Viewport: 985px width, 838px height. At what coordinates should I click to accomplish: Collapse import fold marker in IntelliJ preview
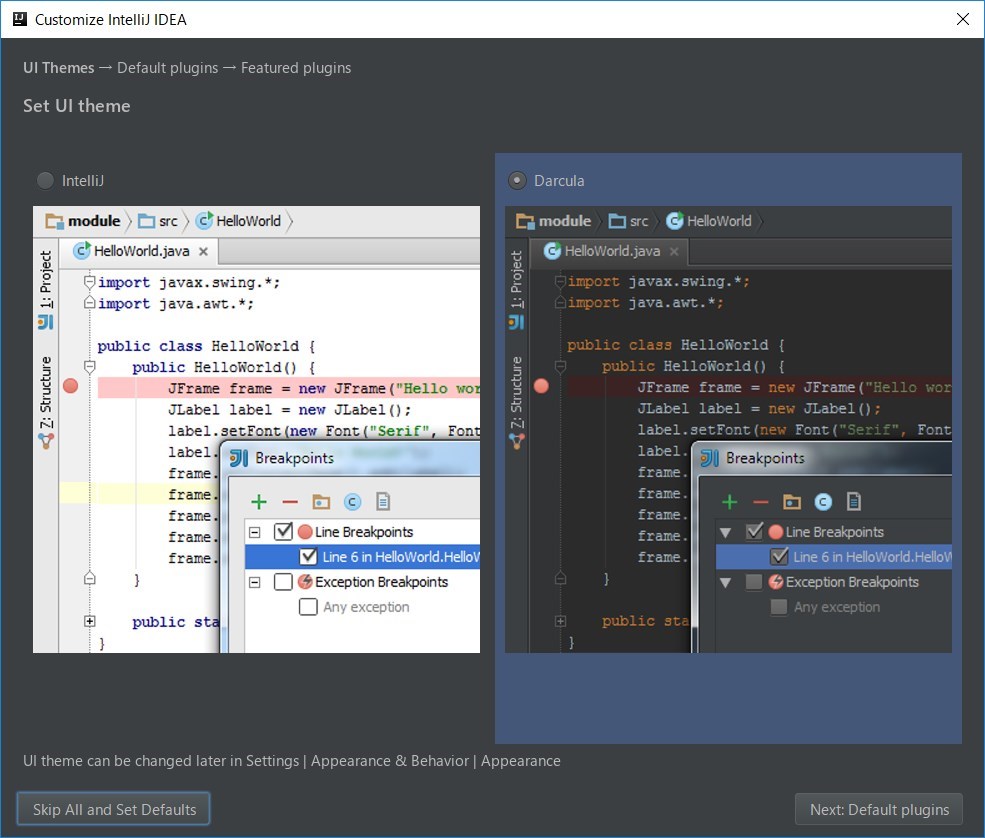[90, 282]
